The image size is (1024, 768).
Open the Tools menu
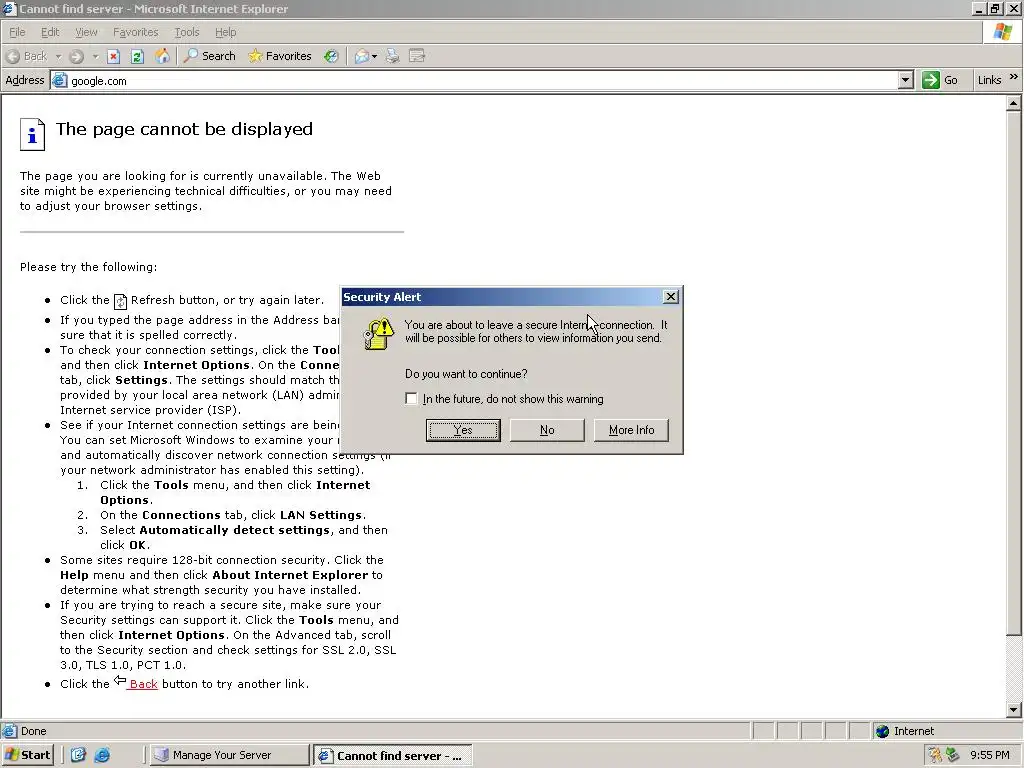[x=187, y=32]
